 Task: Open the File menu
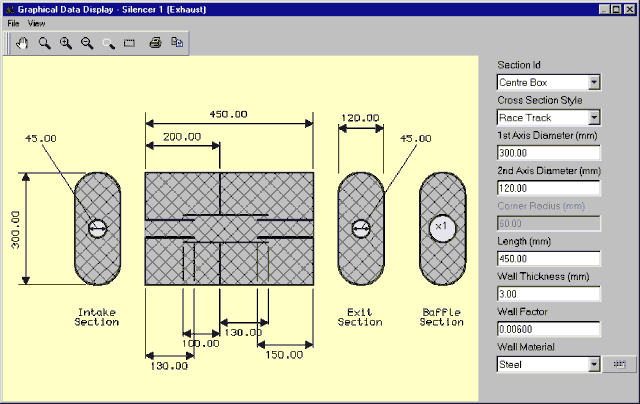[13, 23]
